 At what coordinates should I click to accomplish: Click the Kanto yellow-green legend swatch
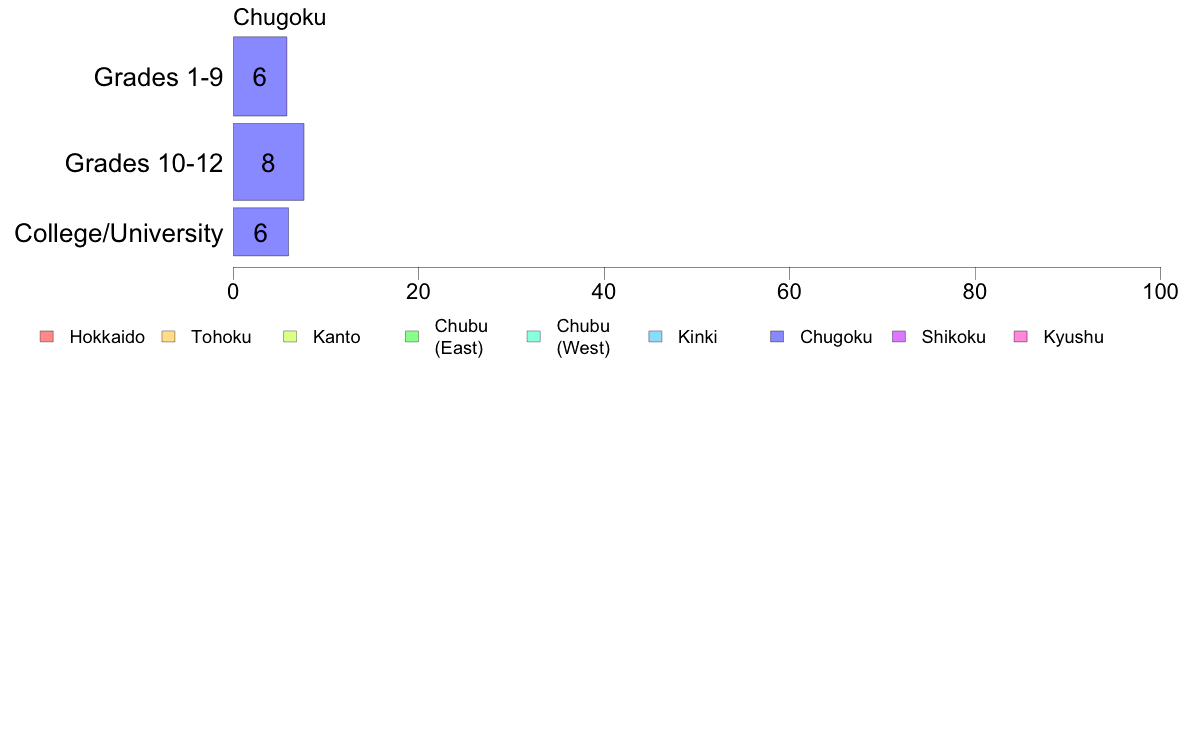click(290, 337)
